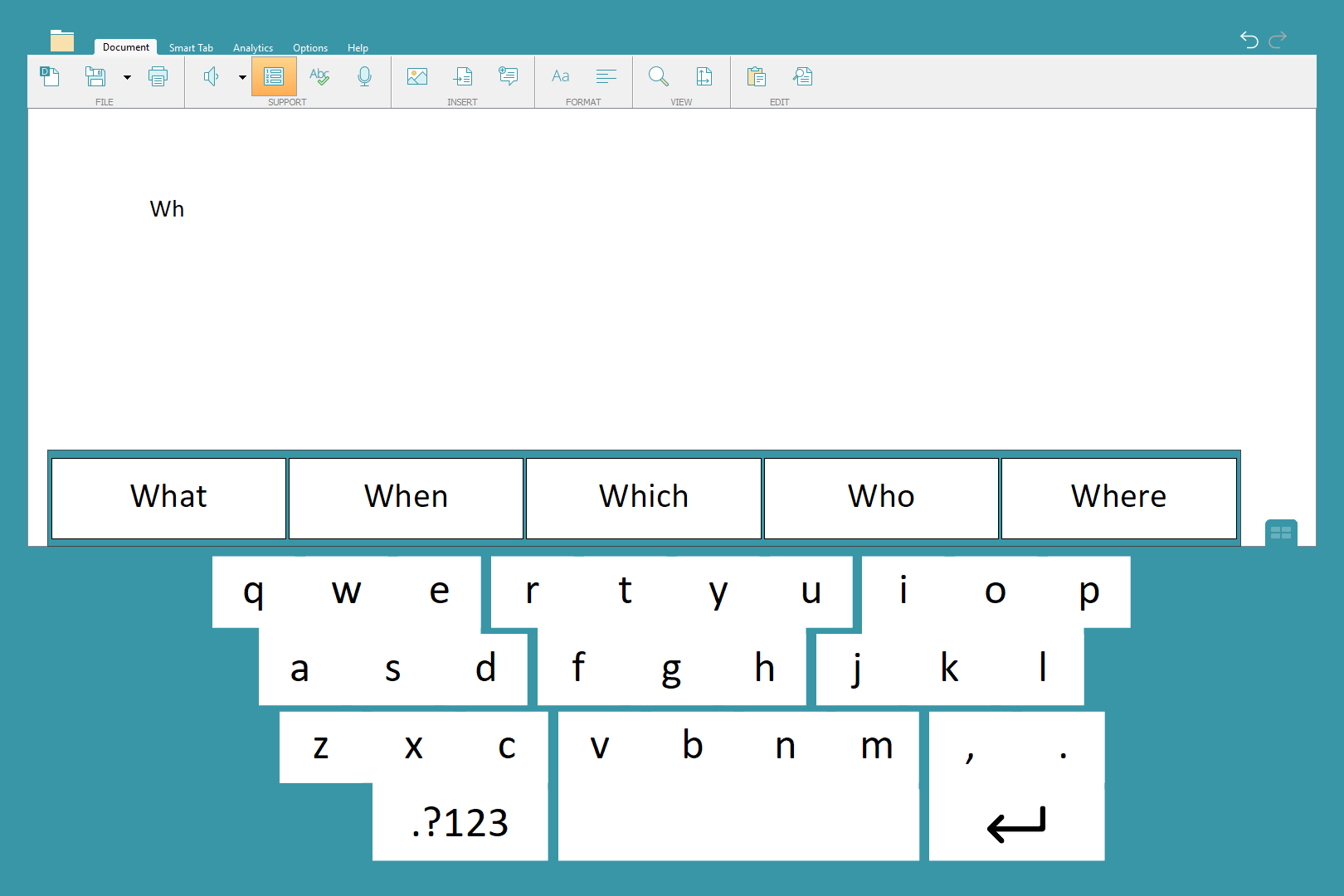
Task: Click the print icon
Action: [x=158, y=77]
